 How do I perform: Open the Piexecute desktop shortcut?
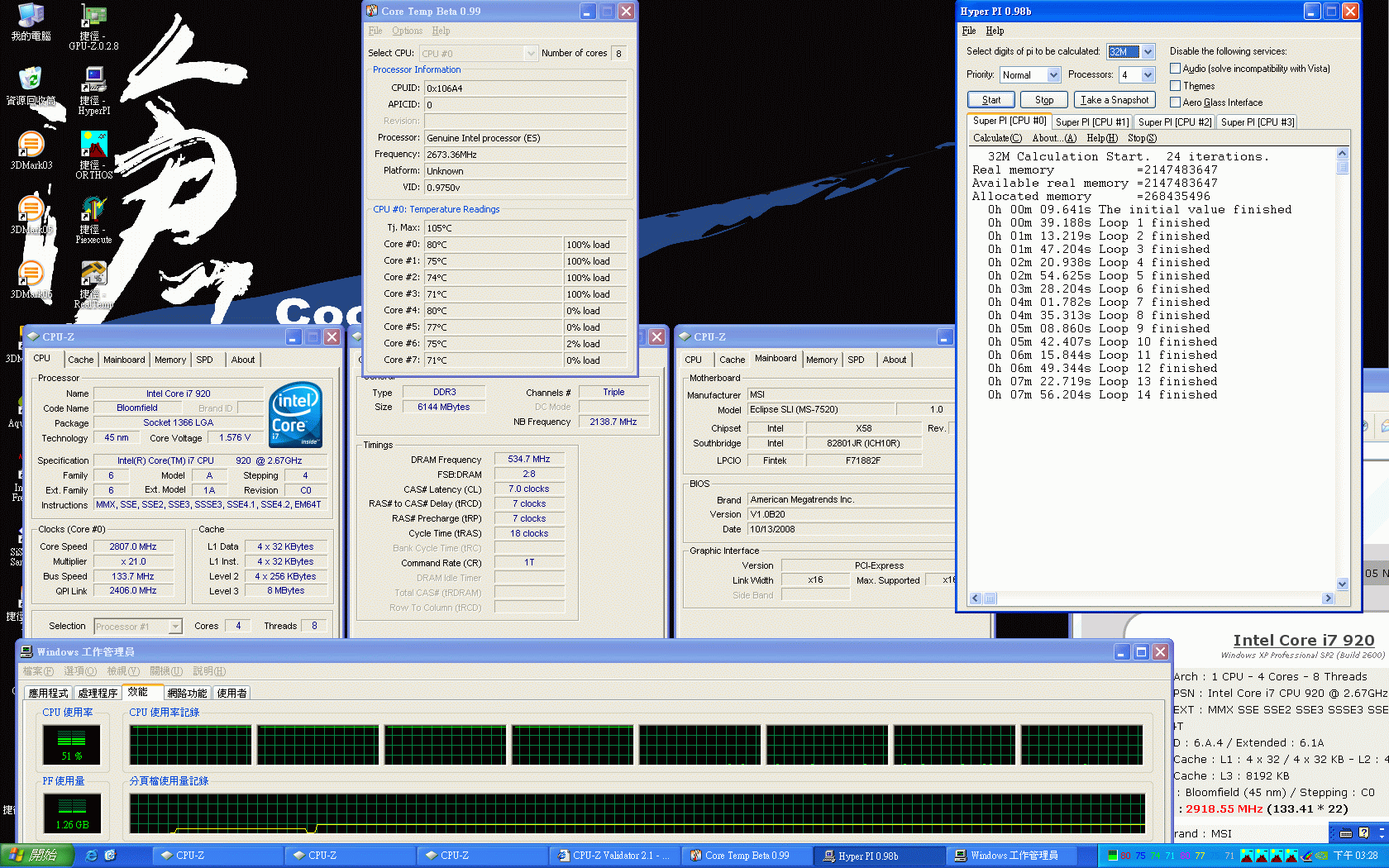pyautogui.click(x=93, y=220)
